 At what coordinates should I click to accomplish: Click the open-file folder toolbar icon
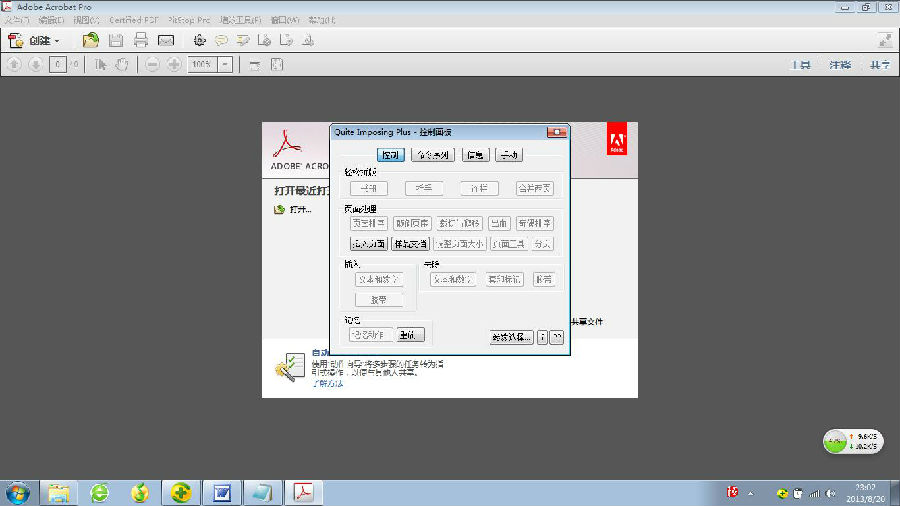tap(91, 40)
